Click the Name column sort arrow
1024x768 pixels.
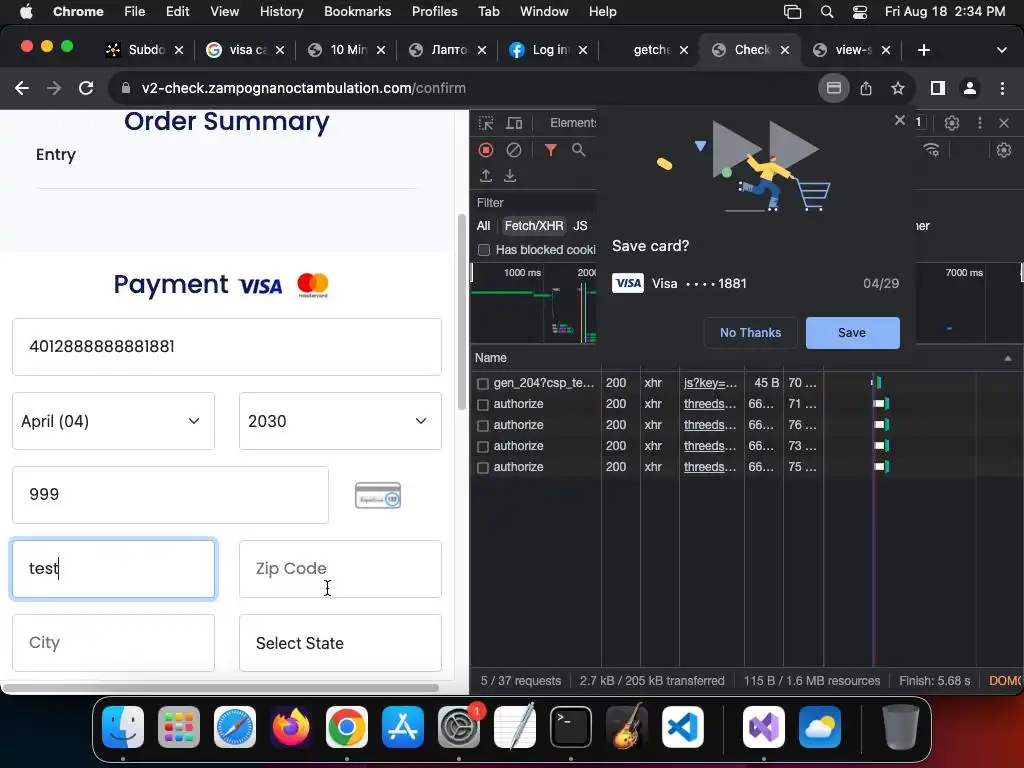(1008, 359)
